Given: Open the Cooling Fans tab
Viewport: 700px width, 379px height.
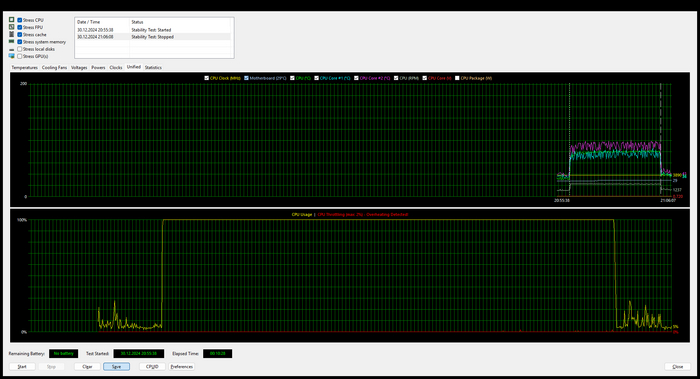Looking at the screenshot, I should [x=54, y=67].
